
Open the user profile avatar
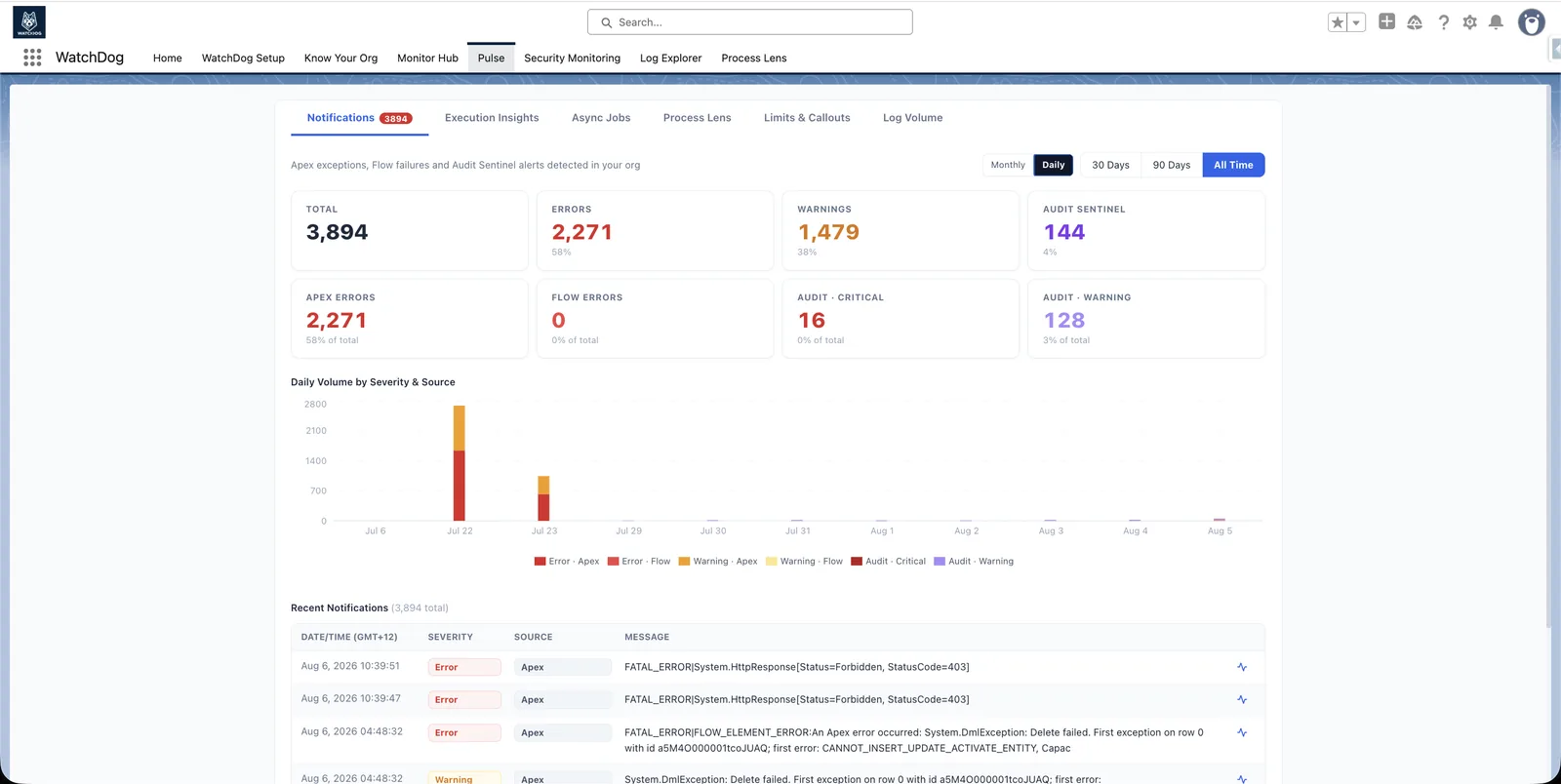pos(1532,21)
